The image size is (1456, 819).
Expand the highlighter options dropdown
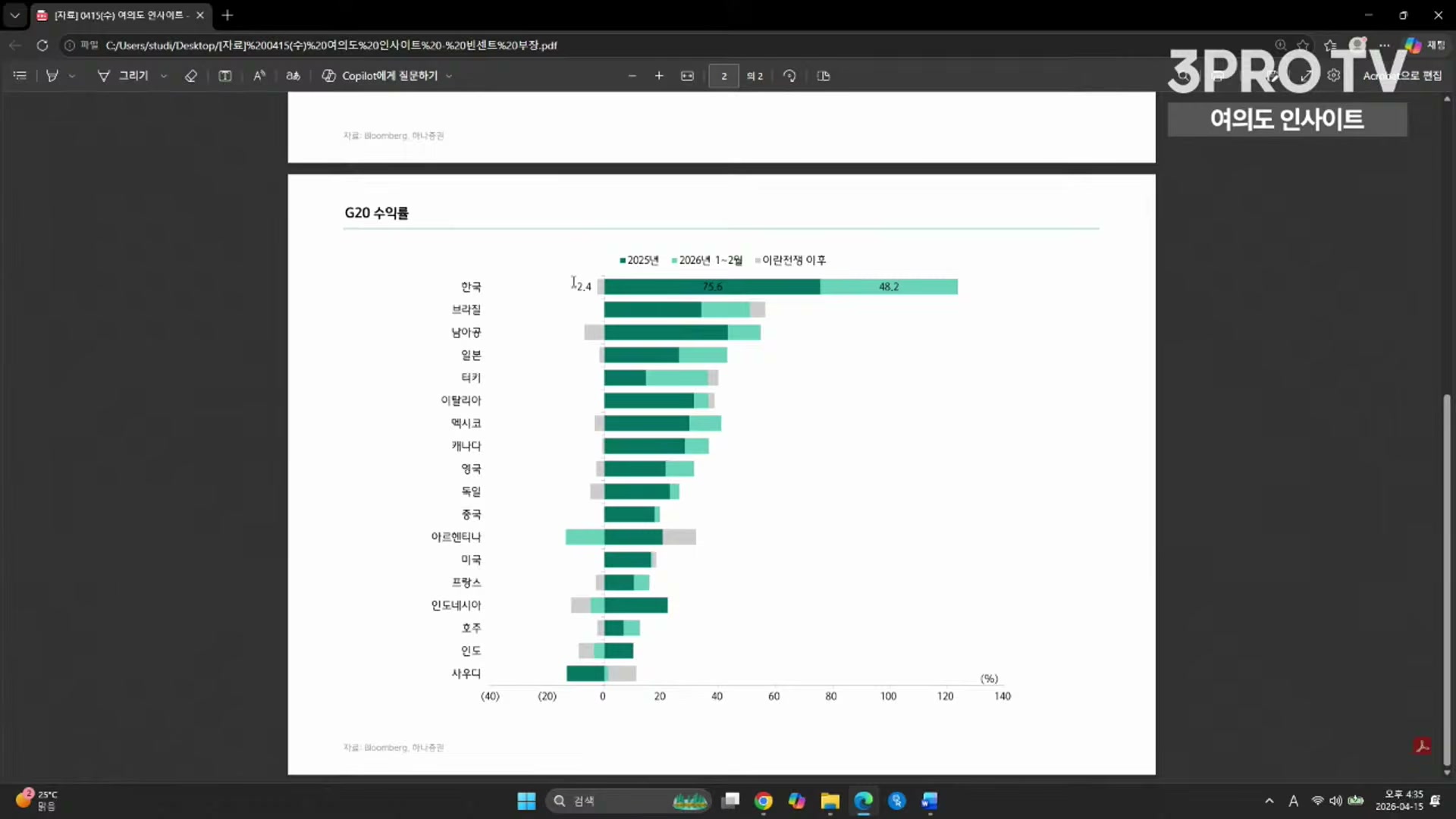coord(72,76)
